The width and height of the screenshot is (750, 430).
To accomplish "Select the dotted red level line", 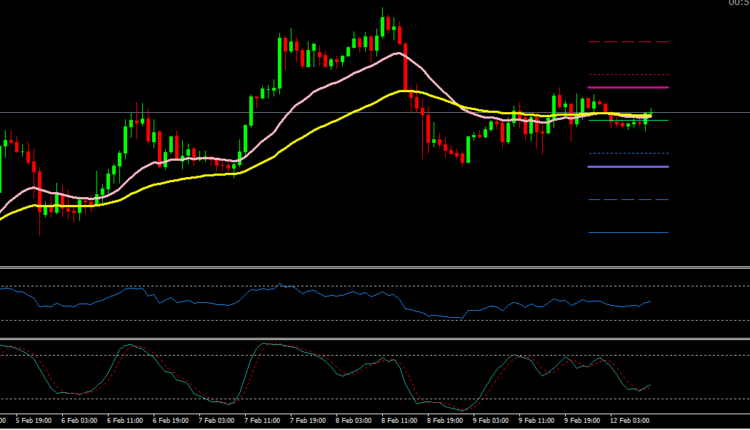I will (628, 75).
